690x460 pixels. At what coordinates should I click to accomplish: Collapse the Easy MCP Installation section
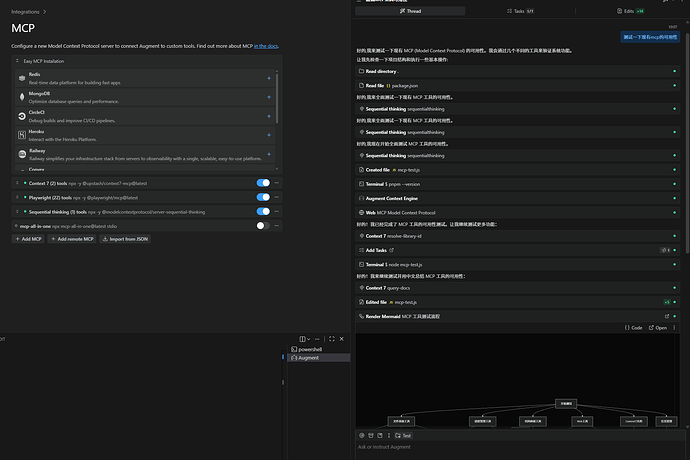click(x=17, y=61)
